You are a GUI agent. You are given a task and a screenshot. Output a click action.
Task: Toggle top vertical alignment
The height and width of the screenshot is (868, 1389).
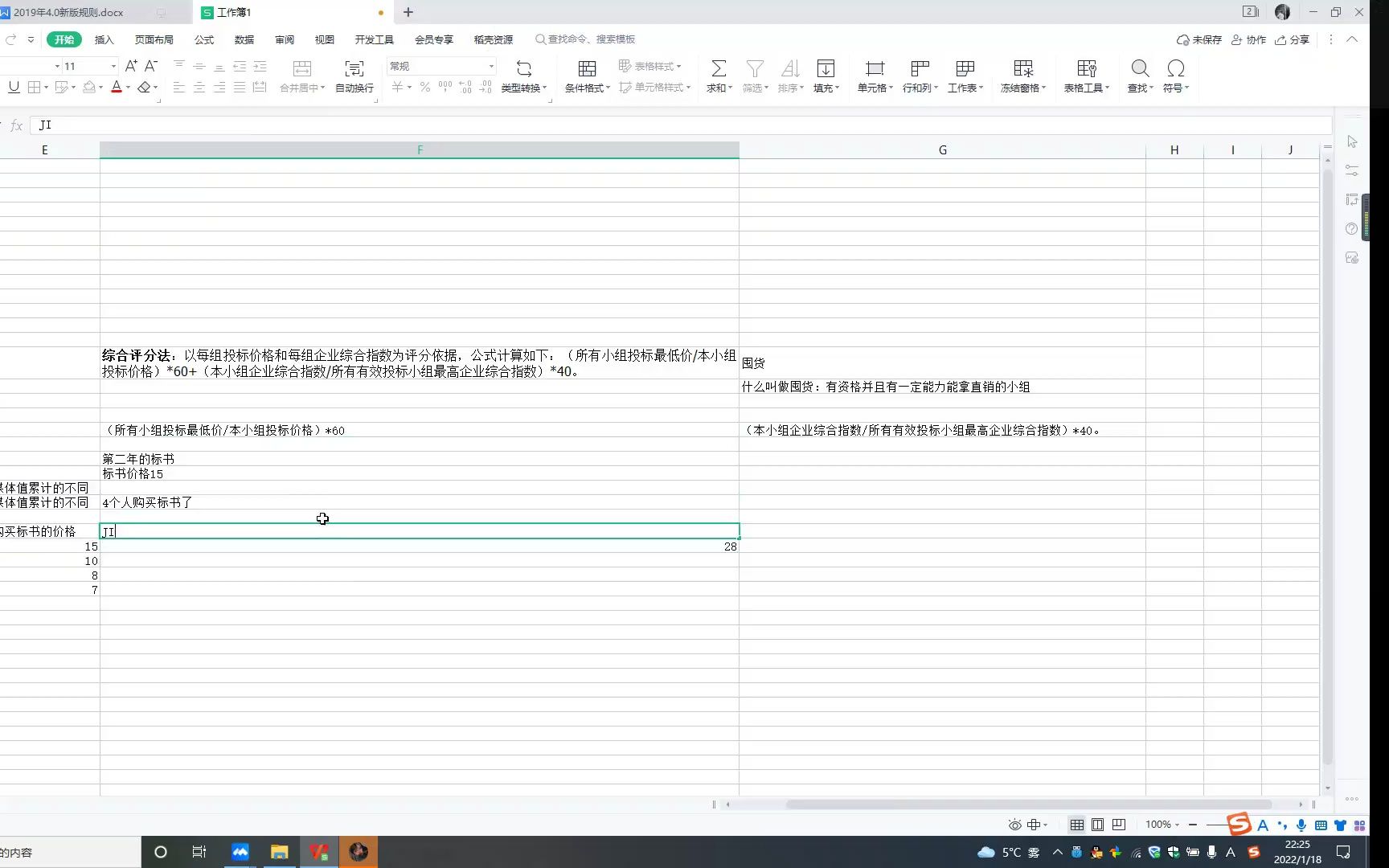pyautogui.click(x=179, y=66)
